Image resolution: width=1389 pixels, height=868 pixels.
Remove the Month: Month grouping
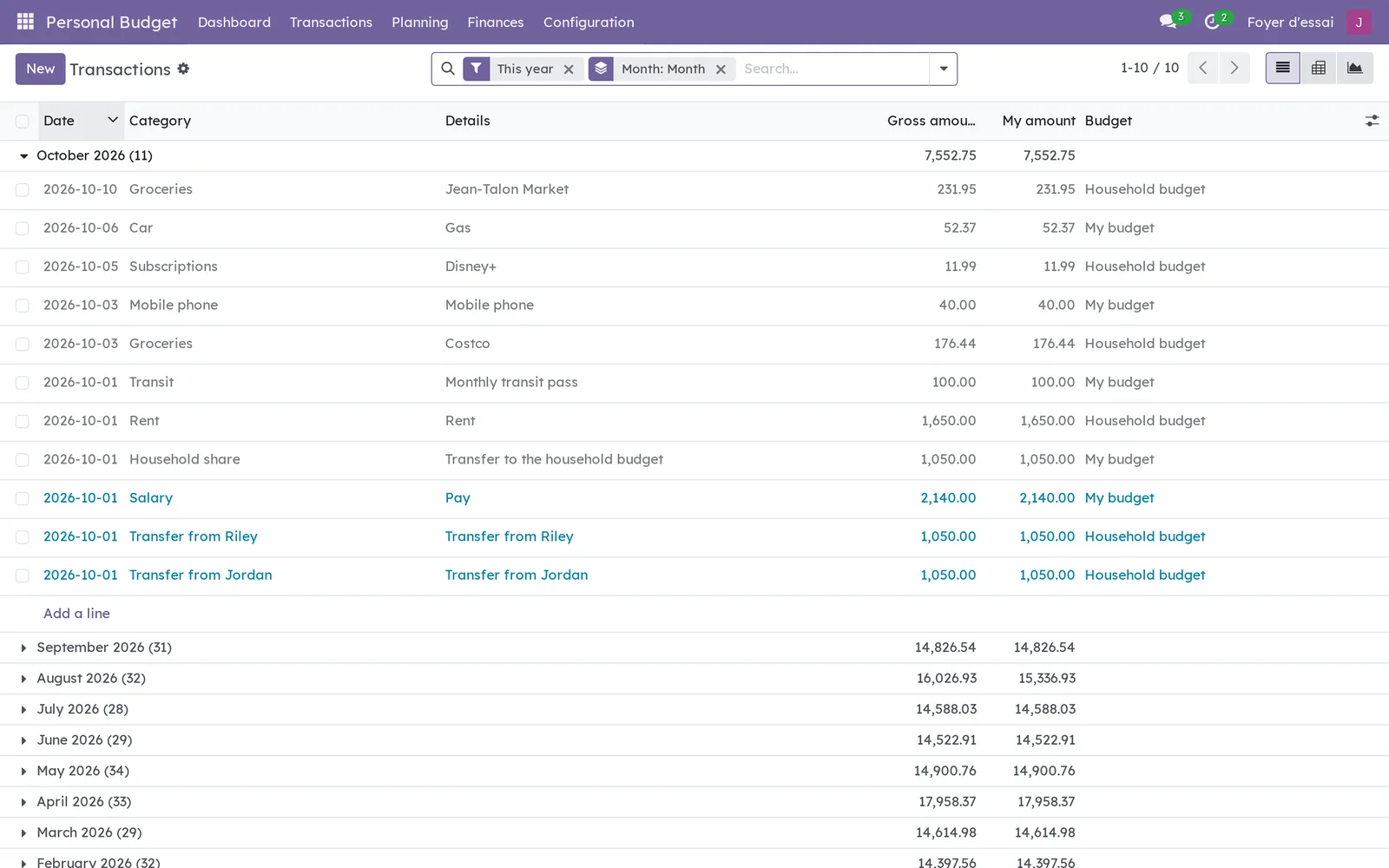(721, 69)
